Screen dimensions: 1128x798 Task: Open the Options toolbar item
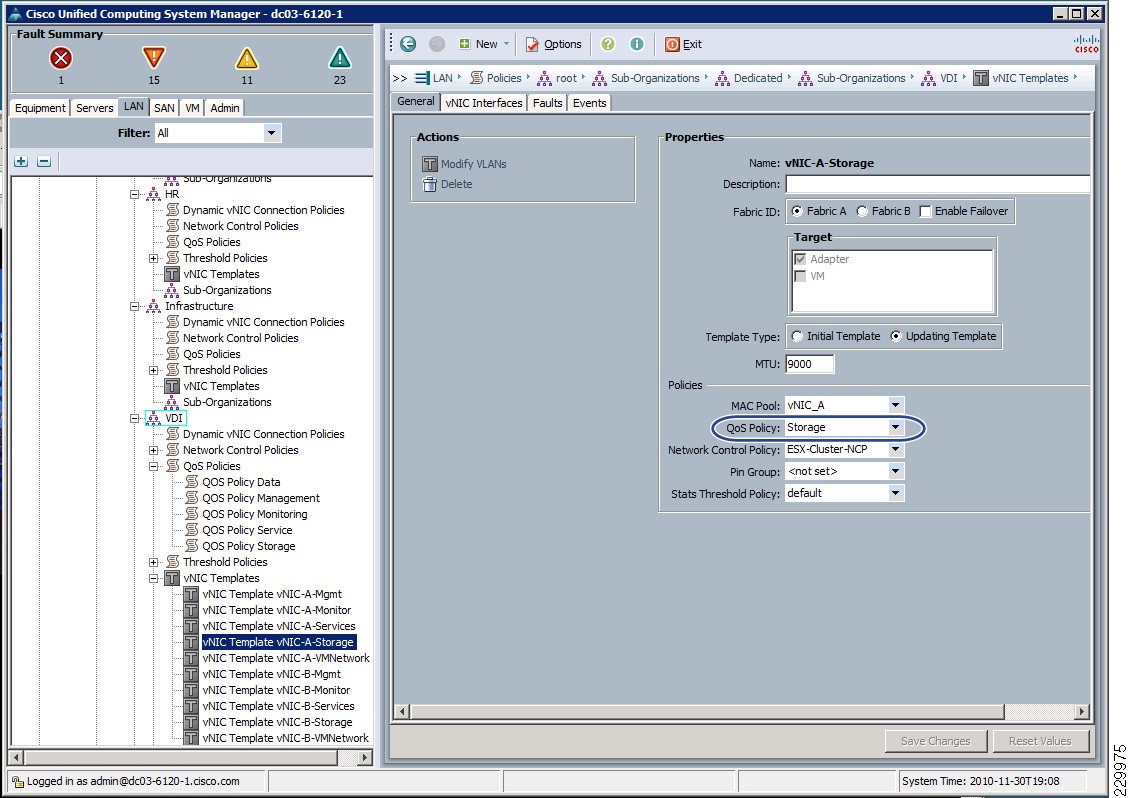coord(553,44)
